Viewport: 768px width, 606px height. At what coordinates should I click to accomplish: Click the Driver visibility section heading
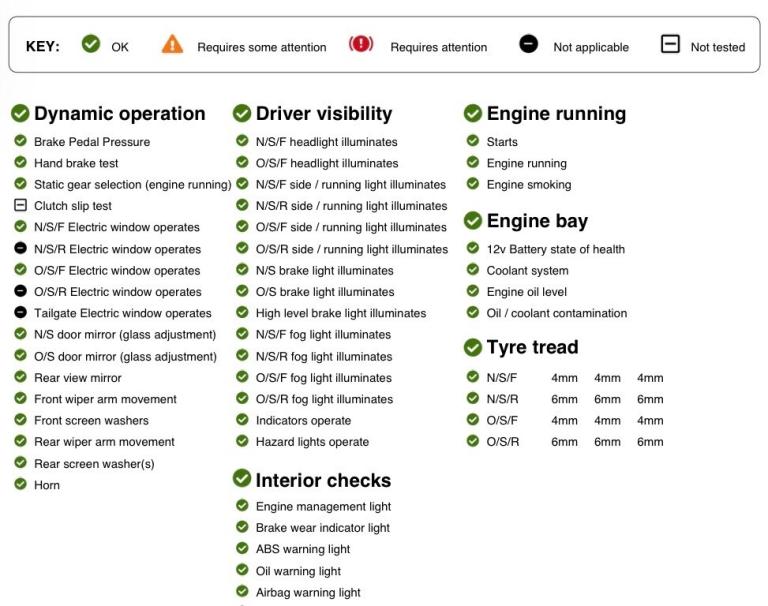coord(323,114)
